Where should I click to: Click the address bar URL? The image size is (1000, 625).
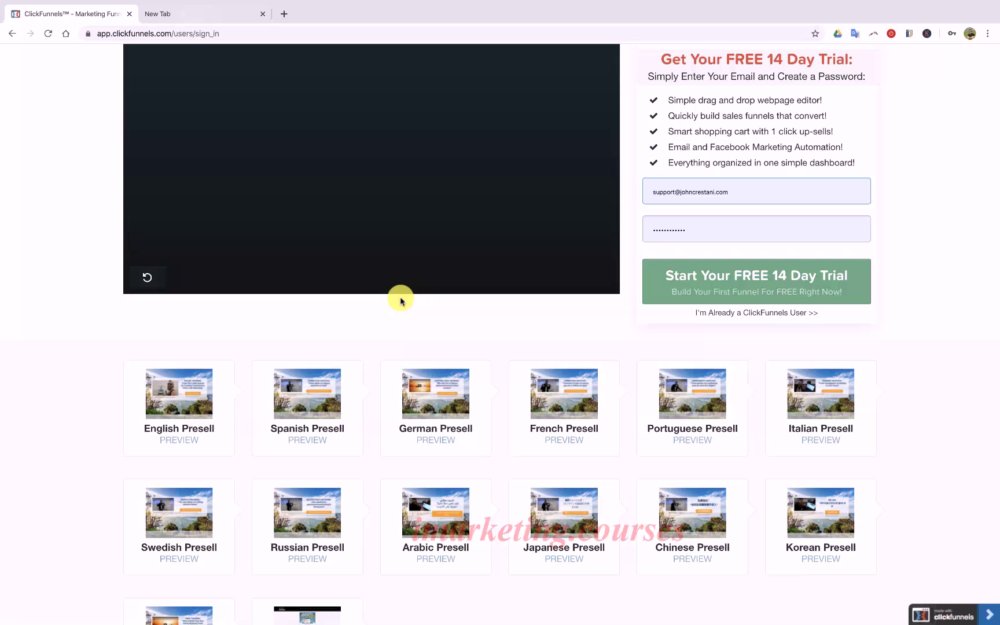tap(158, 33)
